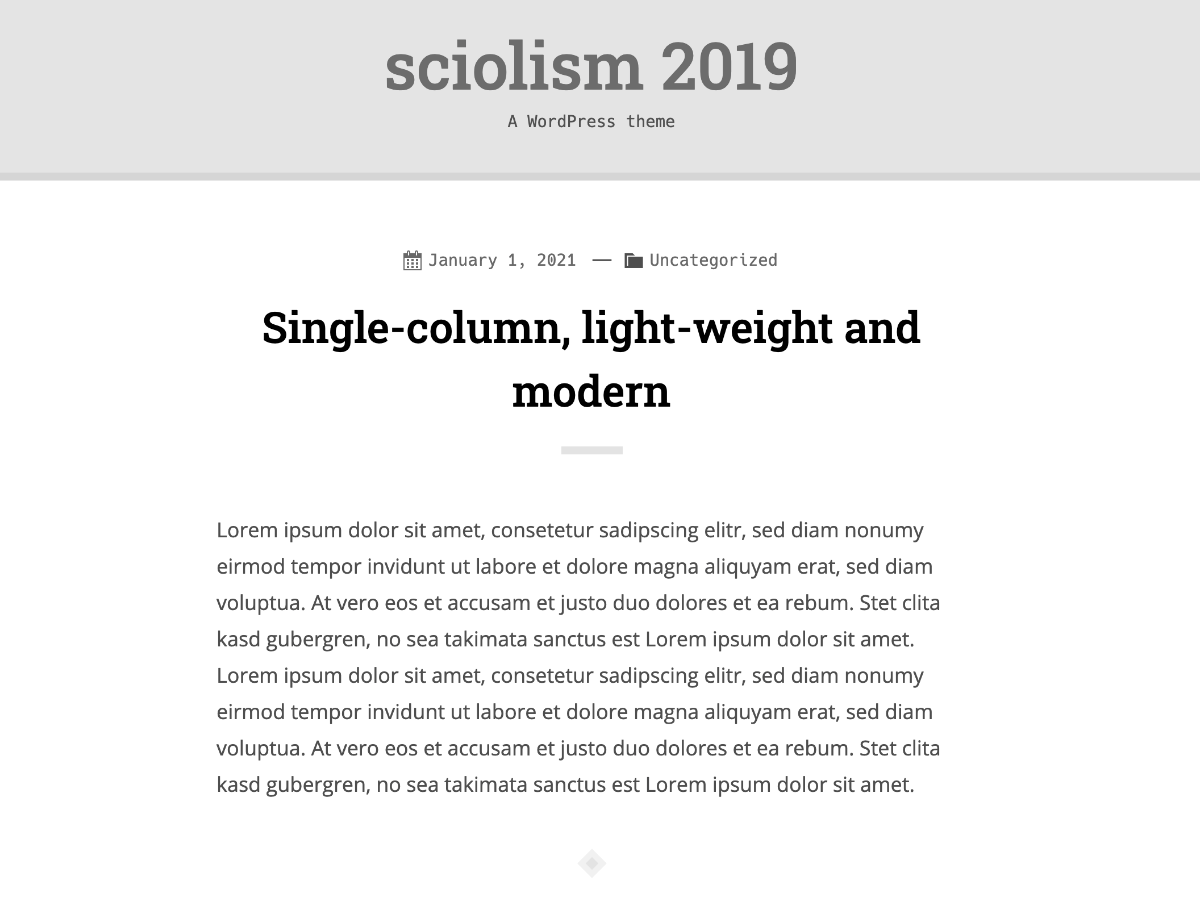Click the first "voluptua." word in the paragraph
Image resolution: width=1200 pixels, height=900 pixels.
pyautogui.click(x=261, y=604)
